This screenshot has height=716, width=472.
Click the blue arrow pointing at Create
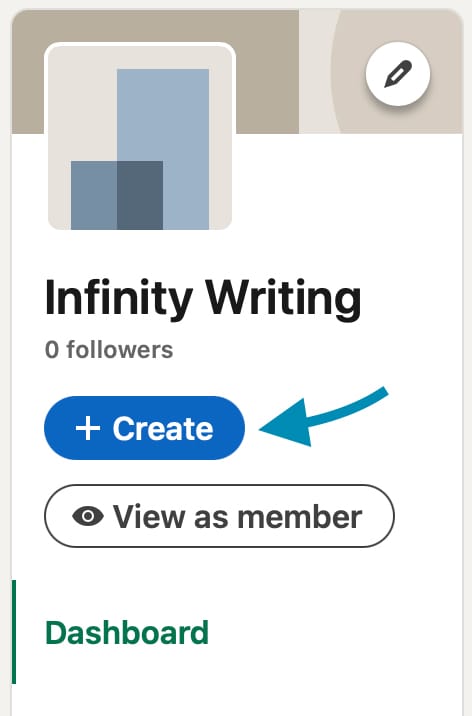[323, 417]
